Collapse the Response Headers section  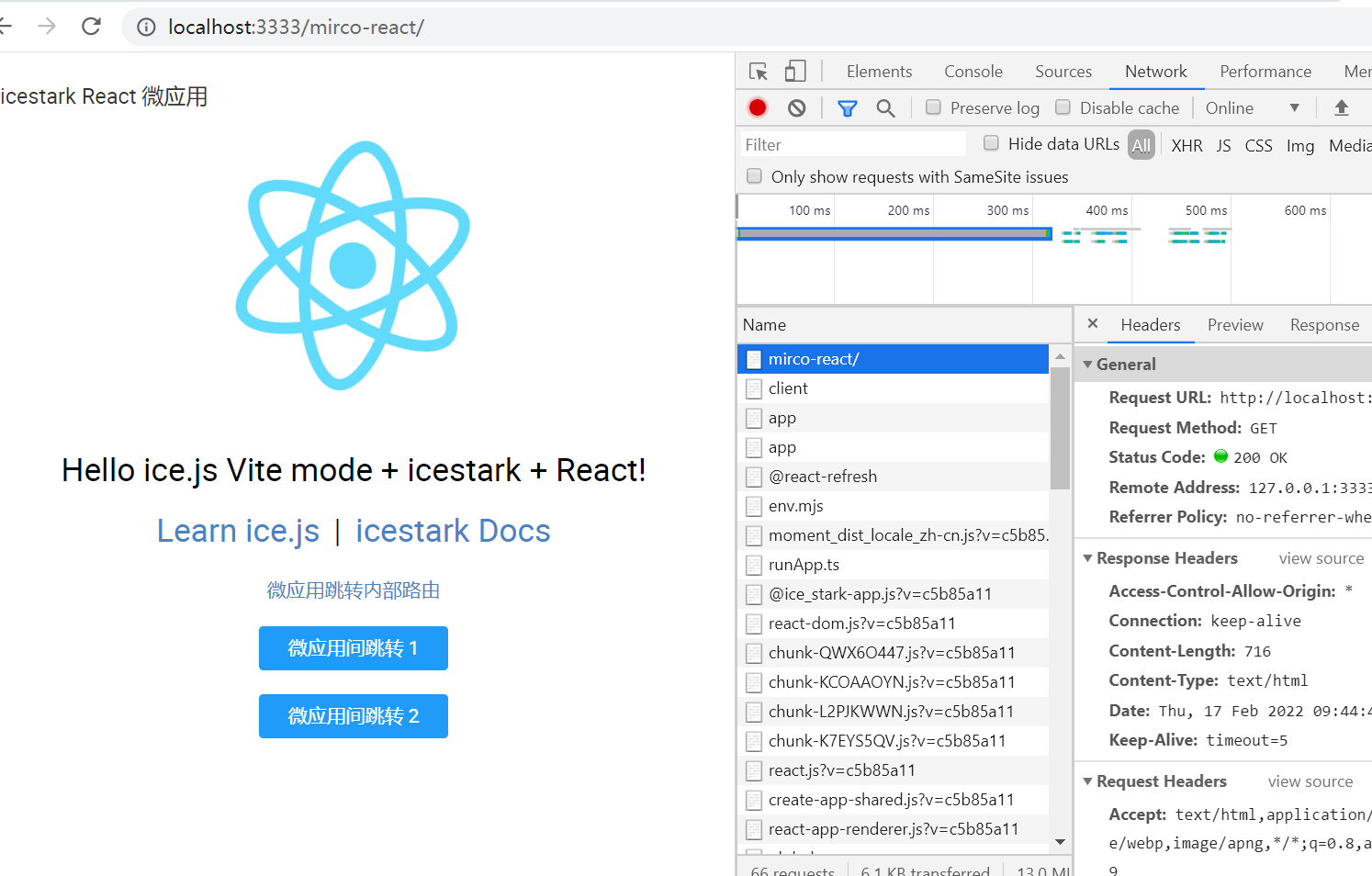pyautogui.click(x=1087, y=557)
